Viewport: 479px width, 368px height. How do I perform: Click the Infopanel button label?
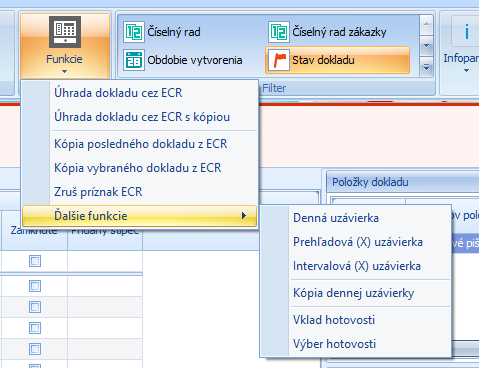(x=461, y=58)
